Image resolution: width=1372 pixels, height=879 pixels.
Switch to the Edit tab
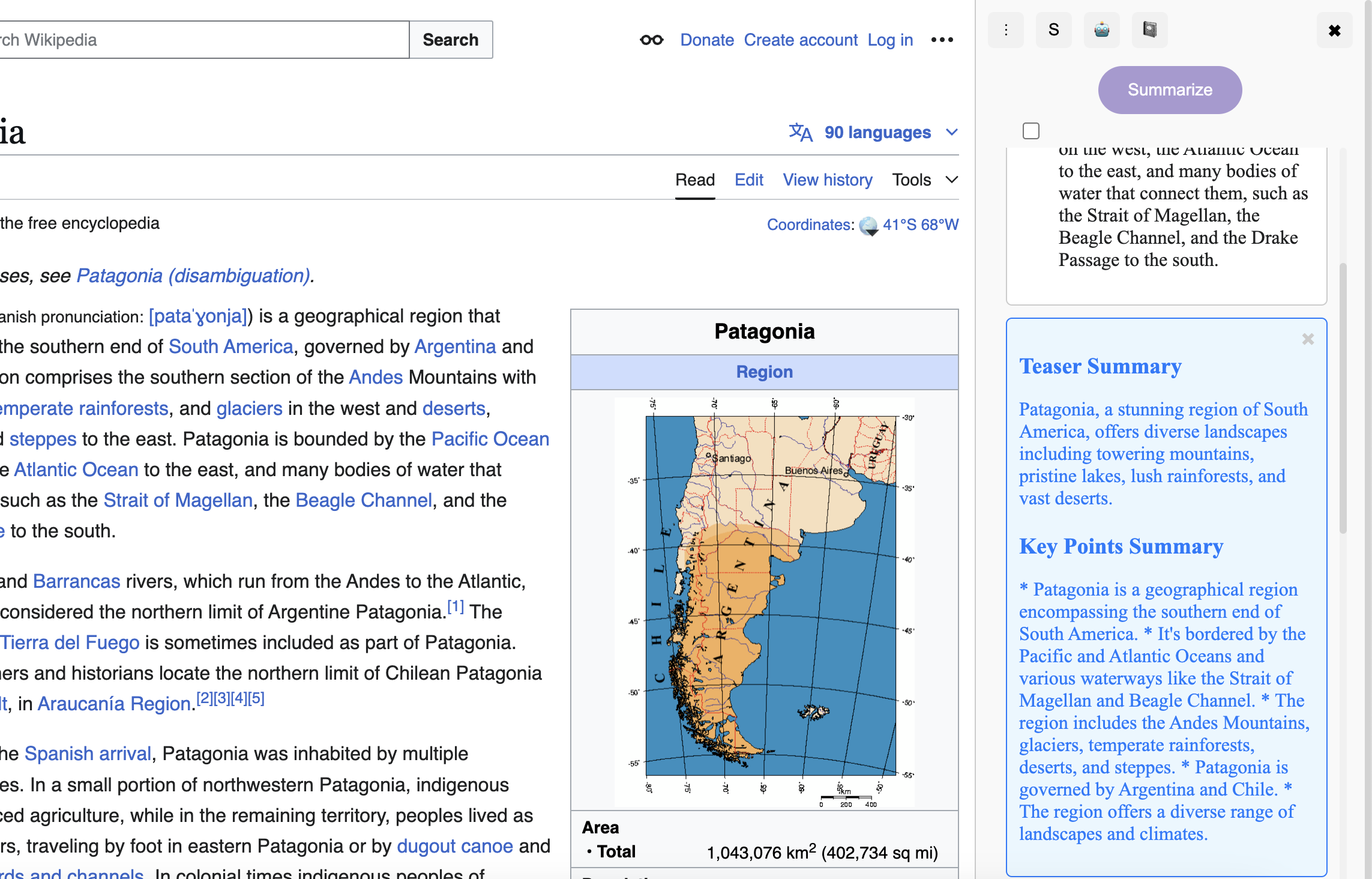coord(748,180)
